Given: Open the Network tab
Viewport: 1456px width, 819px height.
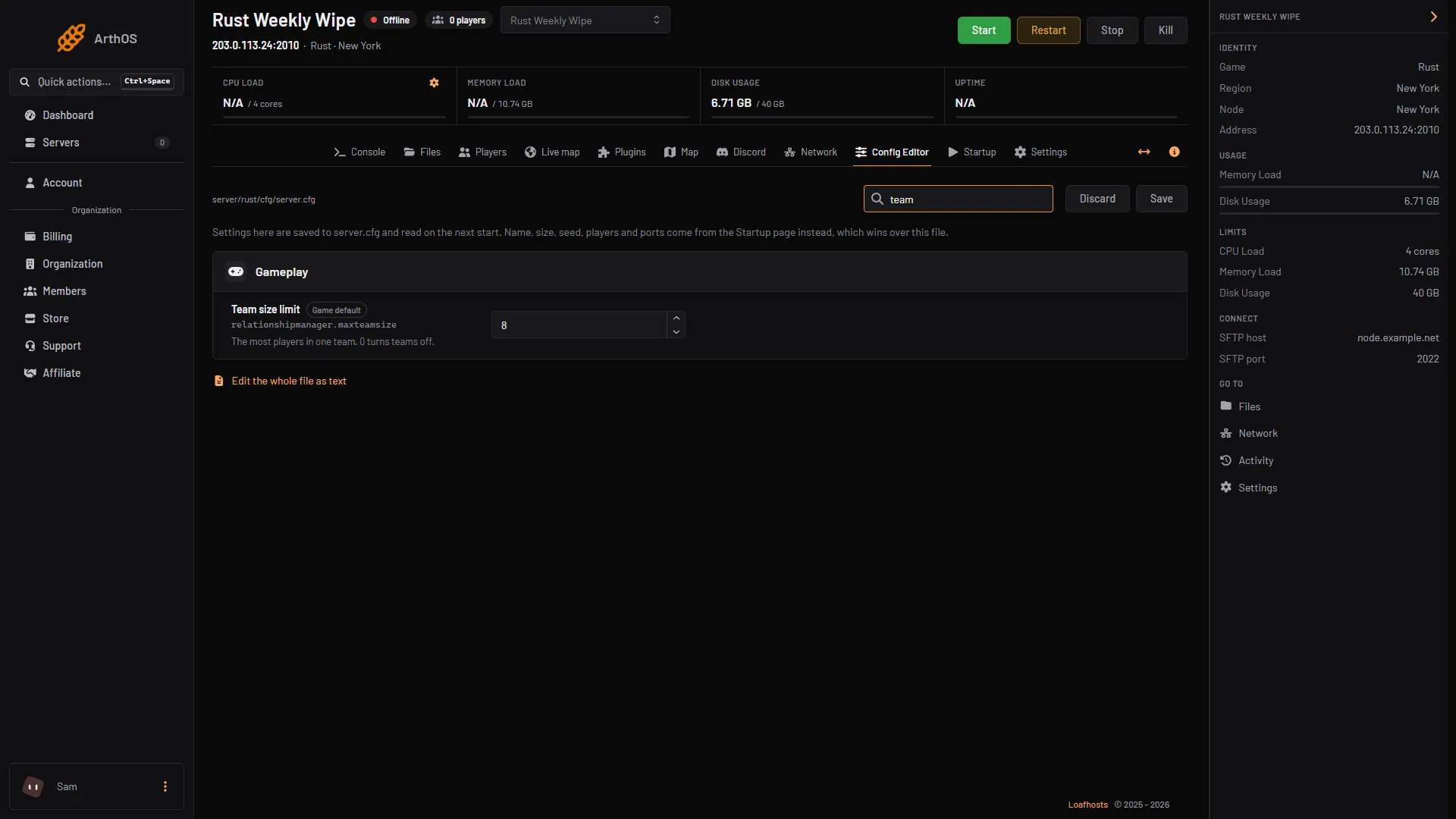Looking at the screenshot, I should click(811, 152).
